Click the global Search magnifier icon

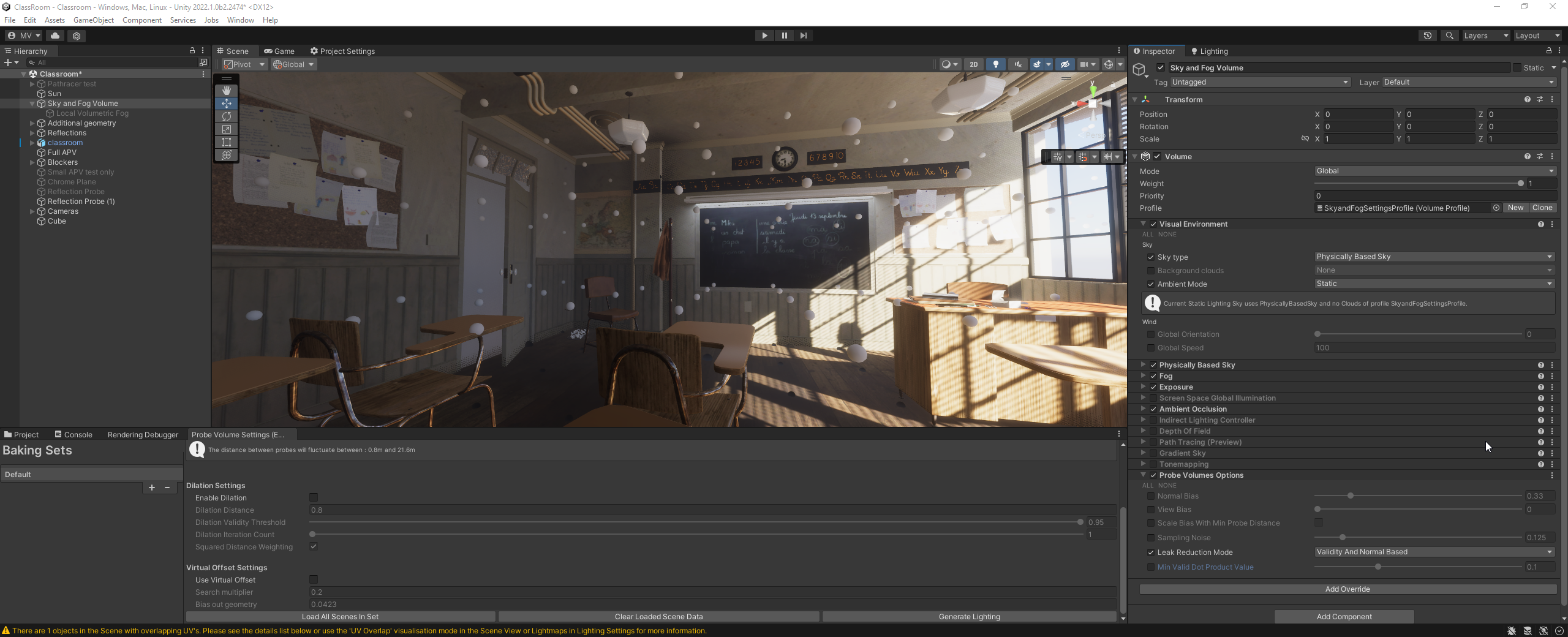tap(1449, 36)
